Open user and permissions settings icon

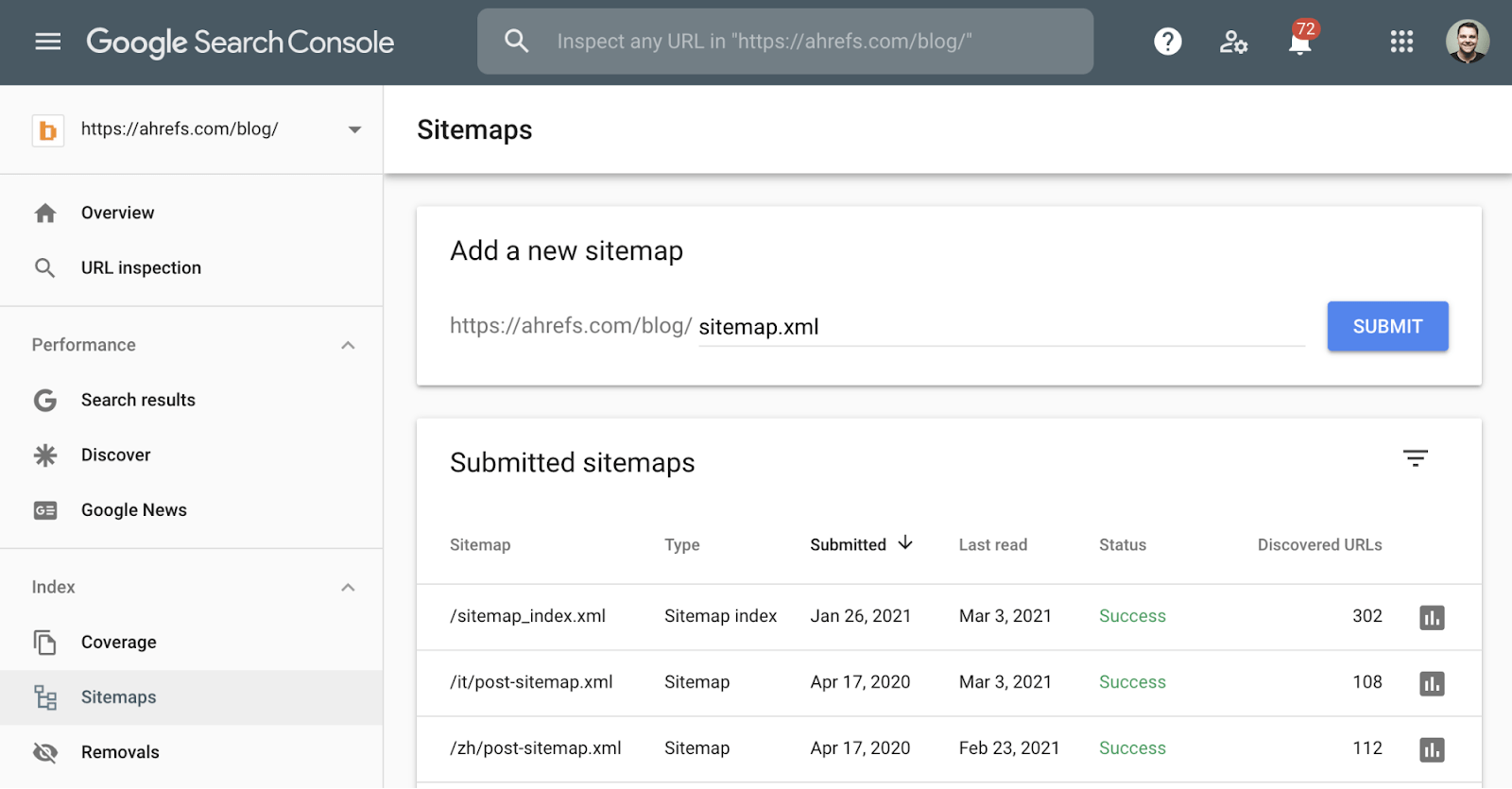1233,42
